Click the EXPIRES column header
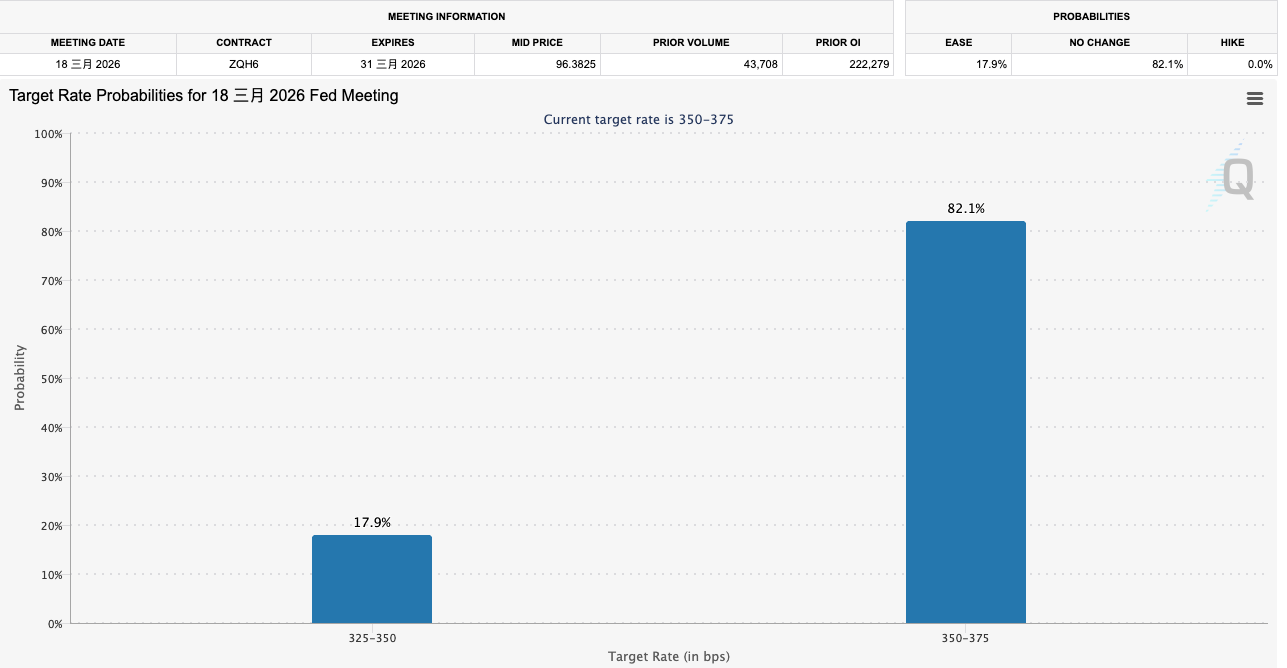This screenshot has width=1287, height=668. coord(393,43)
